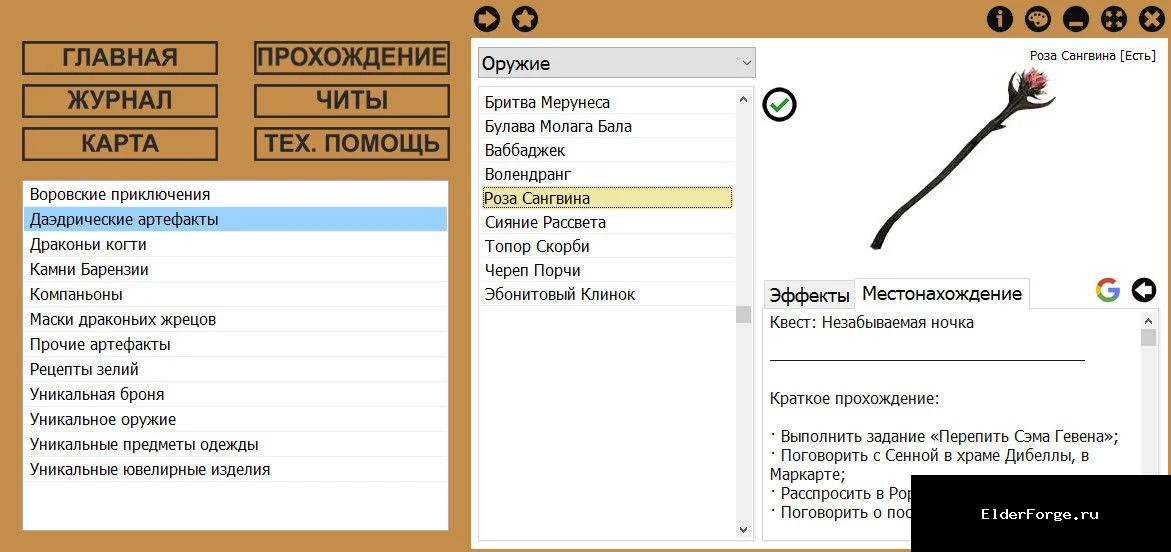Choose Череп Порчи from weapon list
This screenshot has width=1171, height=552.
(x=607, y=270)
